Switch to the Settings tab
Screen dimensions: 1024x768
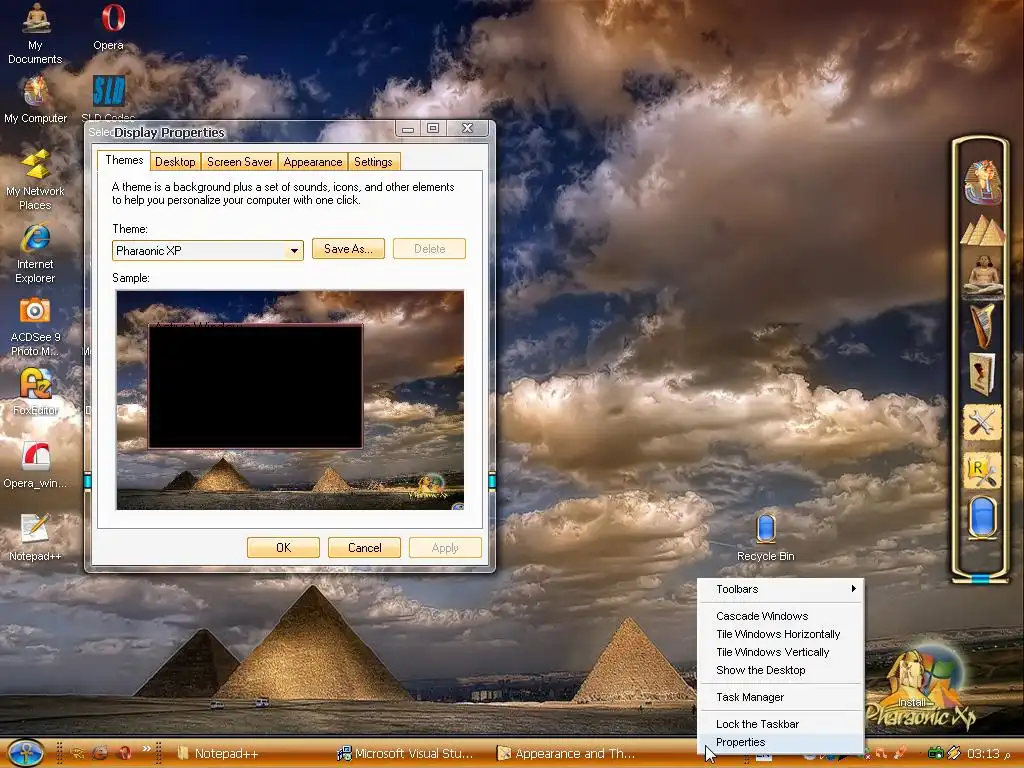(x=374, y=162)
